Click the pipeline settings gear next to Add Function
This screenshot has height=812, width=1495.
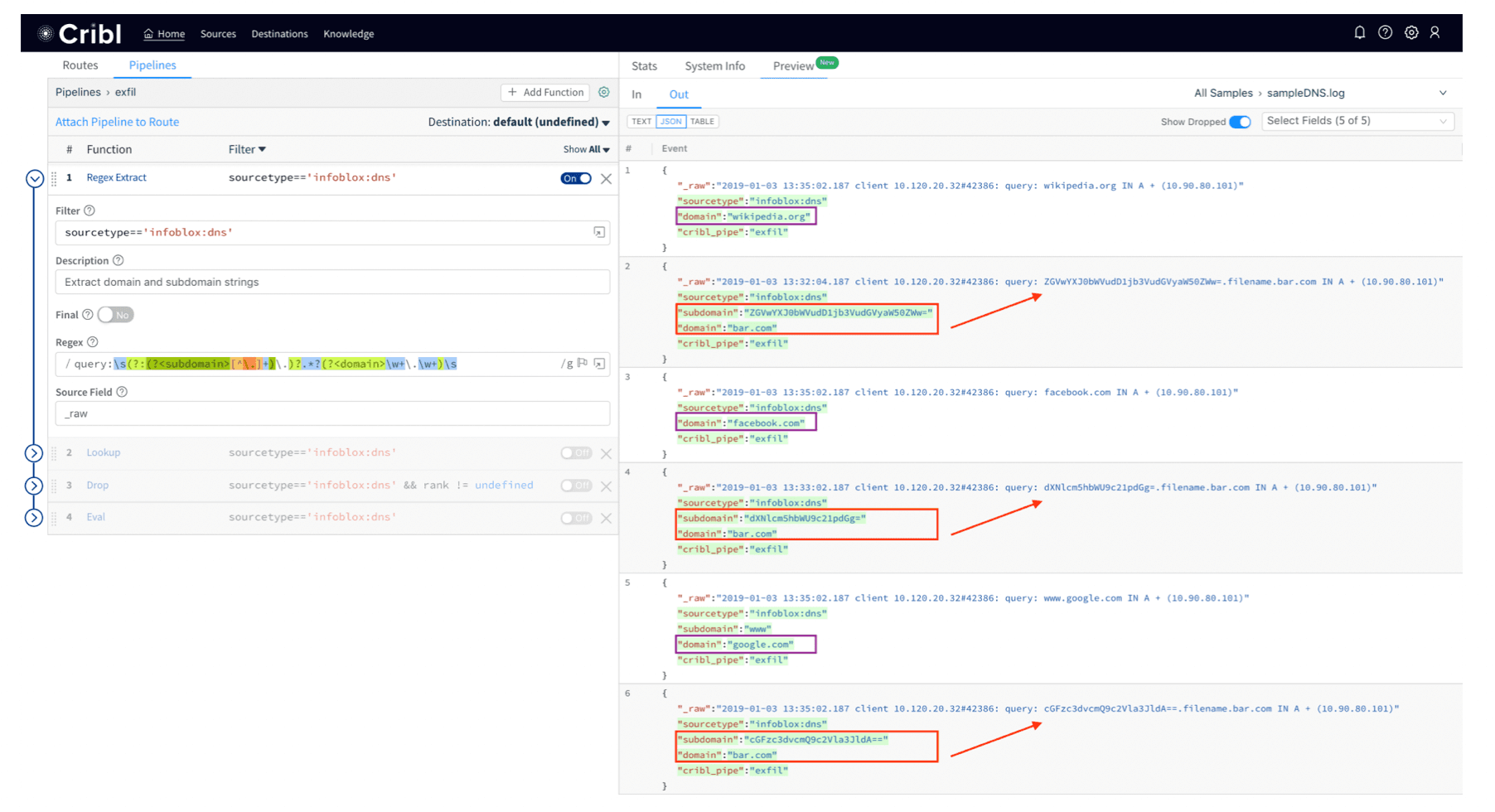[604, 92]
